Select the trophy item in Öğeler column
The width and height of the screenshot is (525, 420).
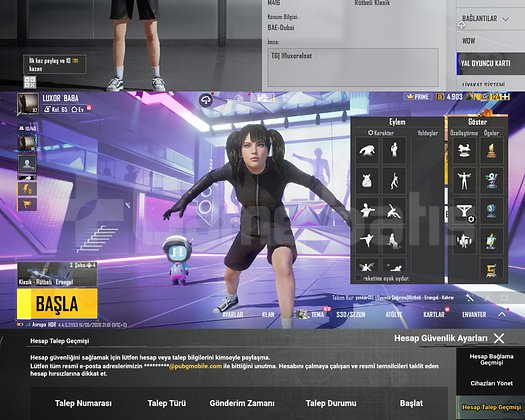491,150
